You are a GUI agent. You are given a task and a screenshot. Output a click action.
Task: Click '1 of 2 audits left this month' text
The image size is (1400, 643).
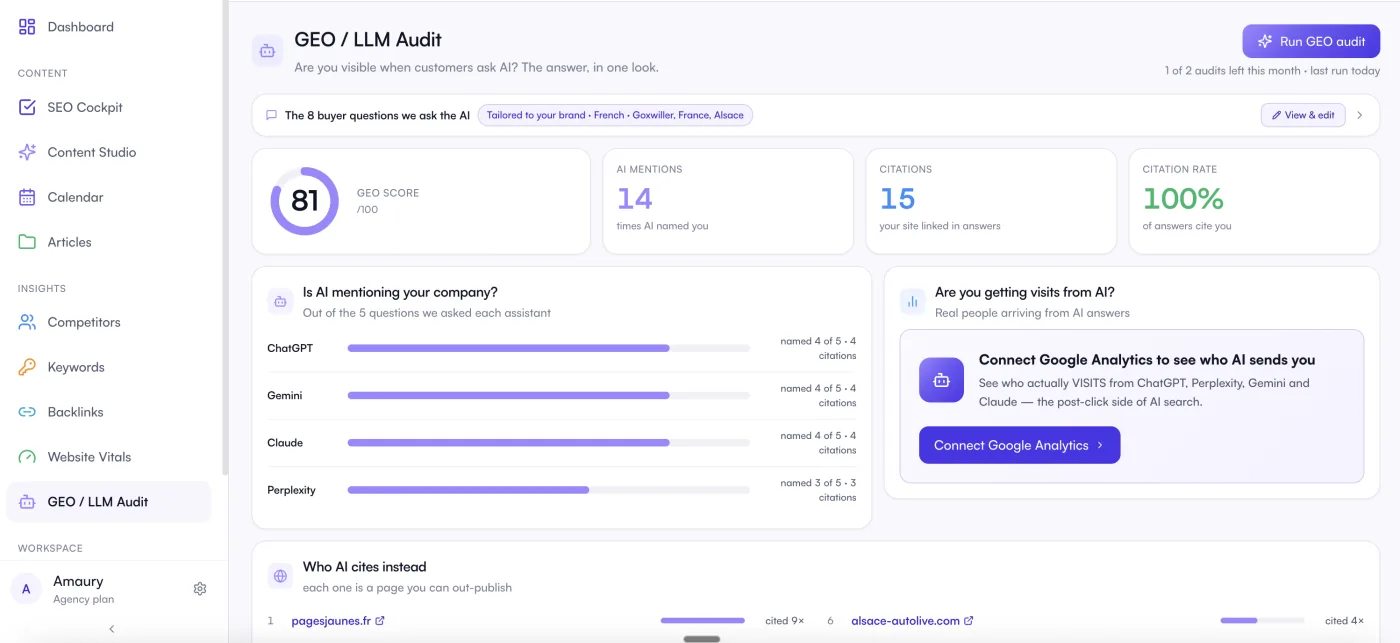(x=1233, y=71)
